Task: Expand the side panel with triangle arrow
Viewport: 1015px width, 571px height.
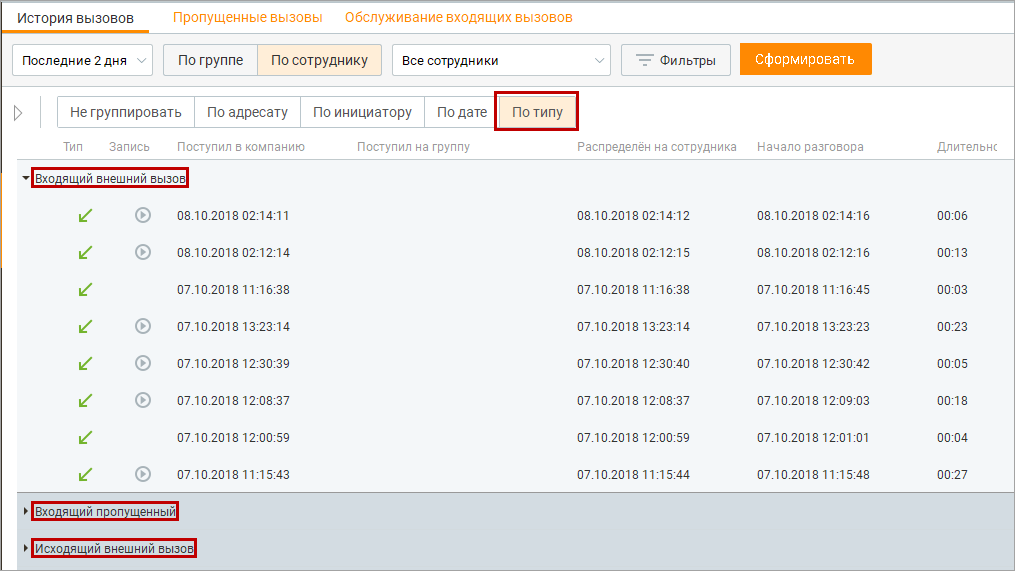Action: 18,113
